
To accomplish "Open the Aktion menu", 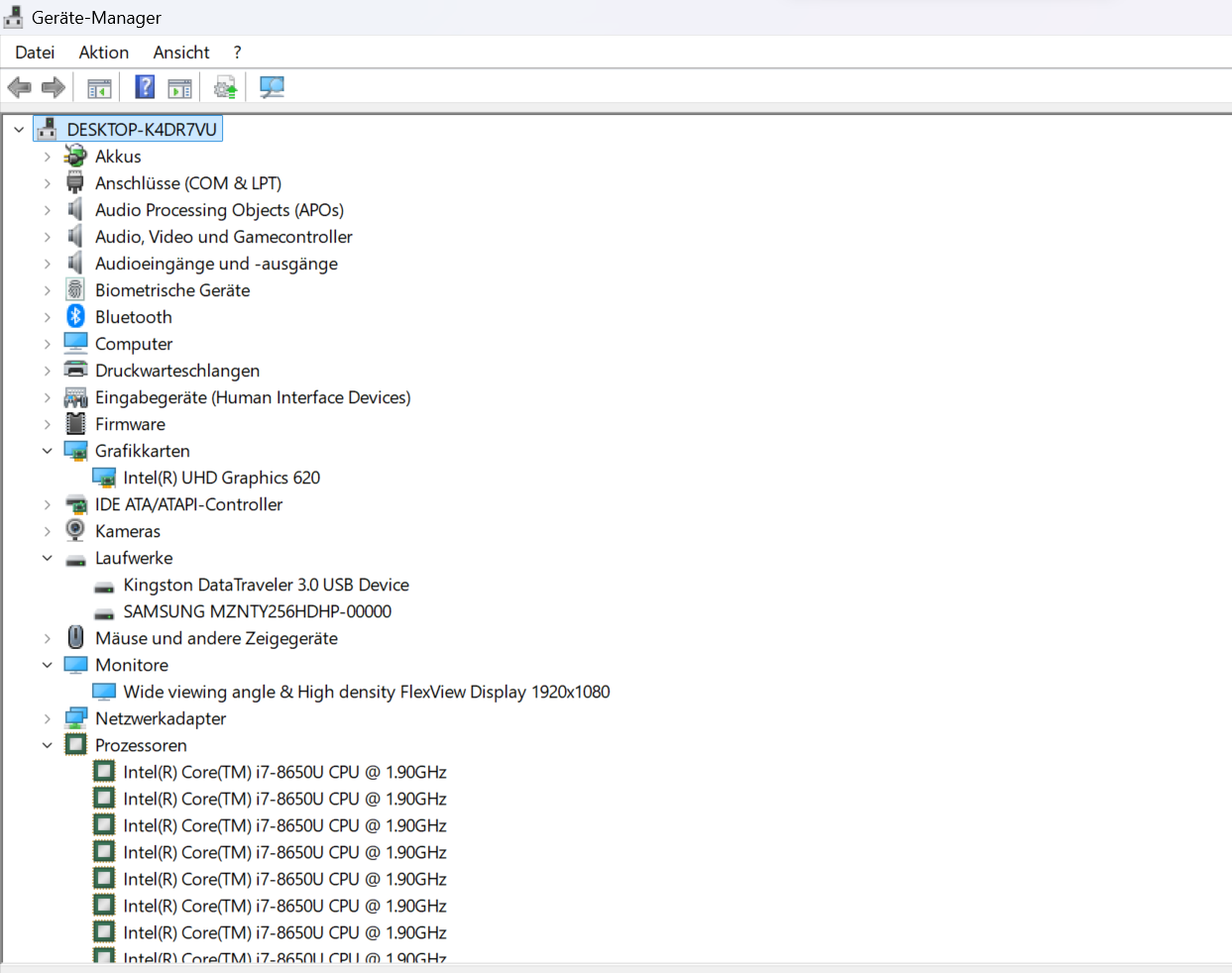I will click(x=104, y=53).
